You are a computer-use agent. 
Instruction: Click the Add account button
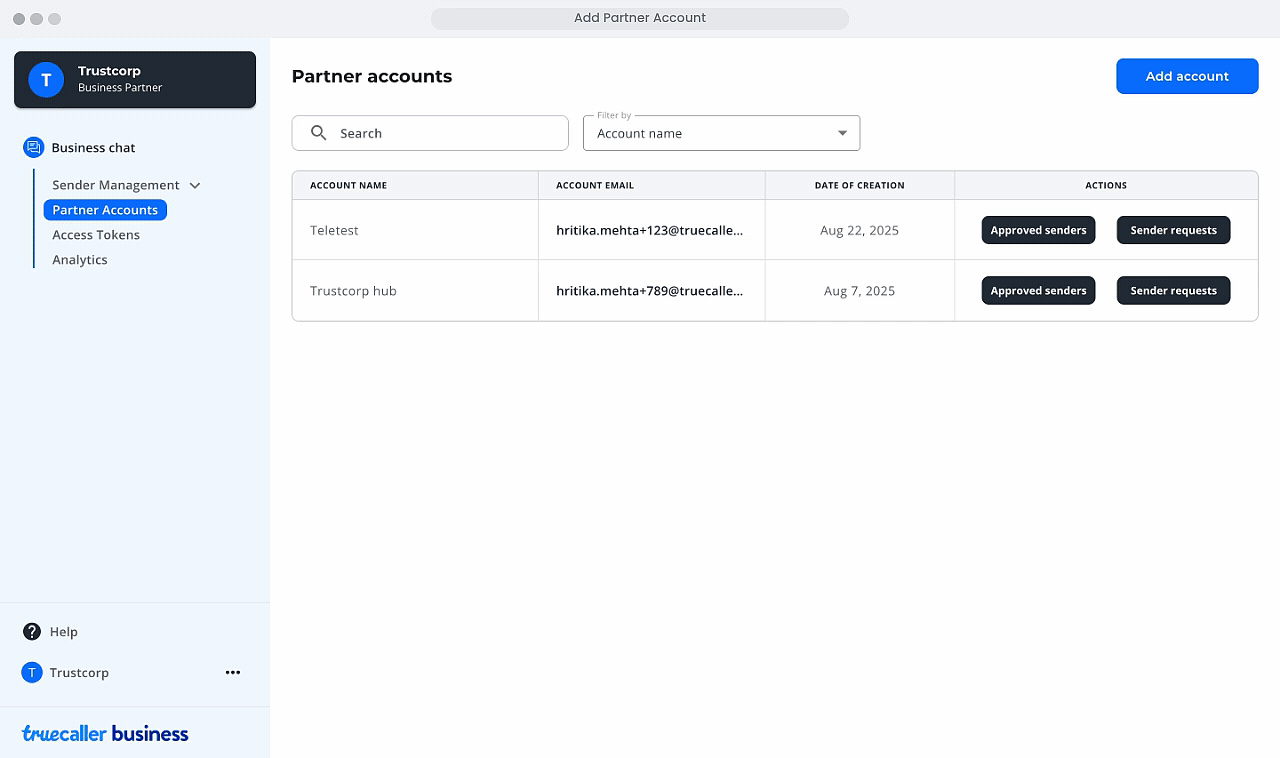1187,76
